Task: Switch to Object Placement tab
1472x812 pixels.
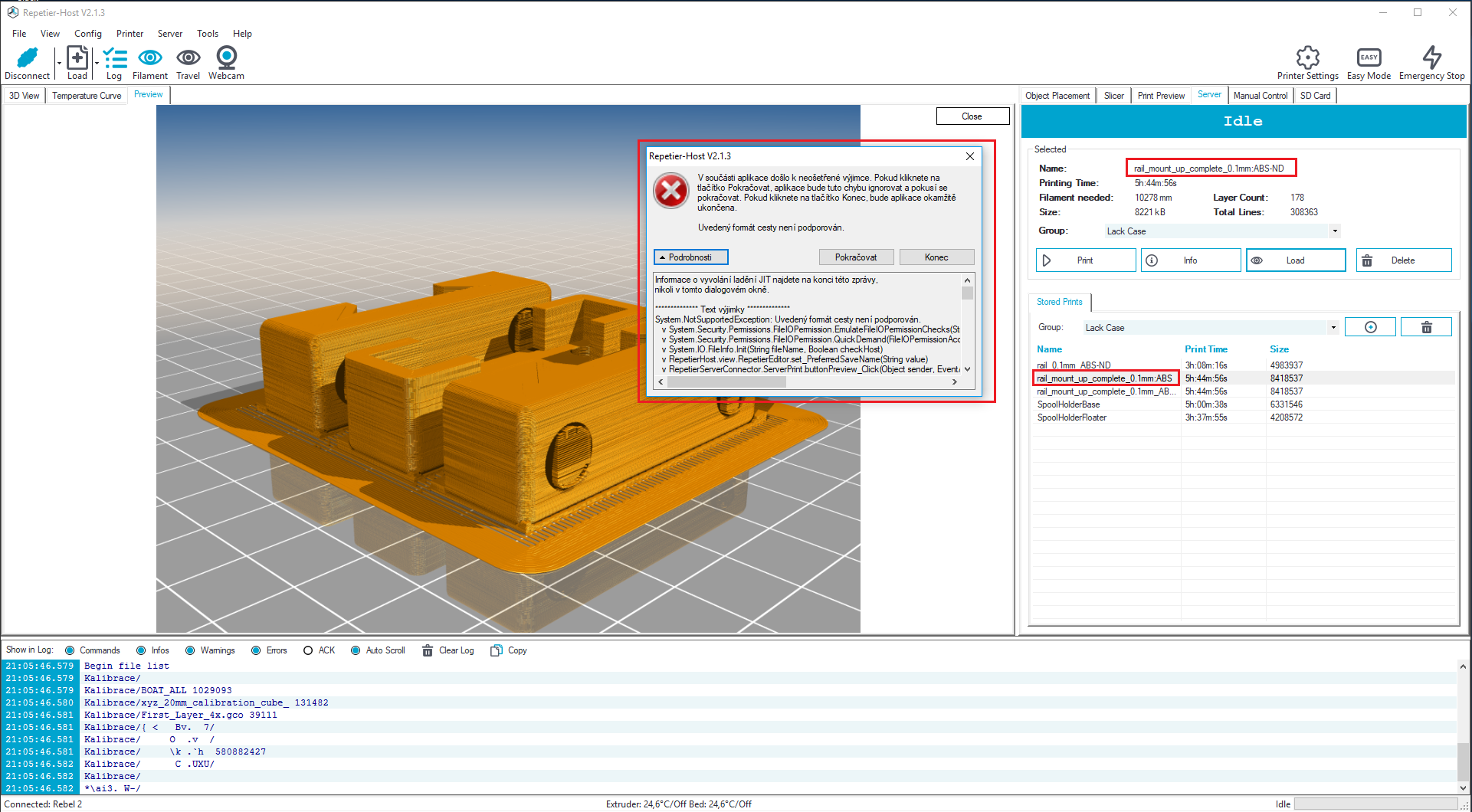Action: (x=1057, y=96)
